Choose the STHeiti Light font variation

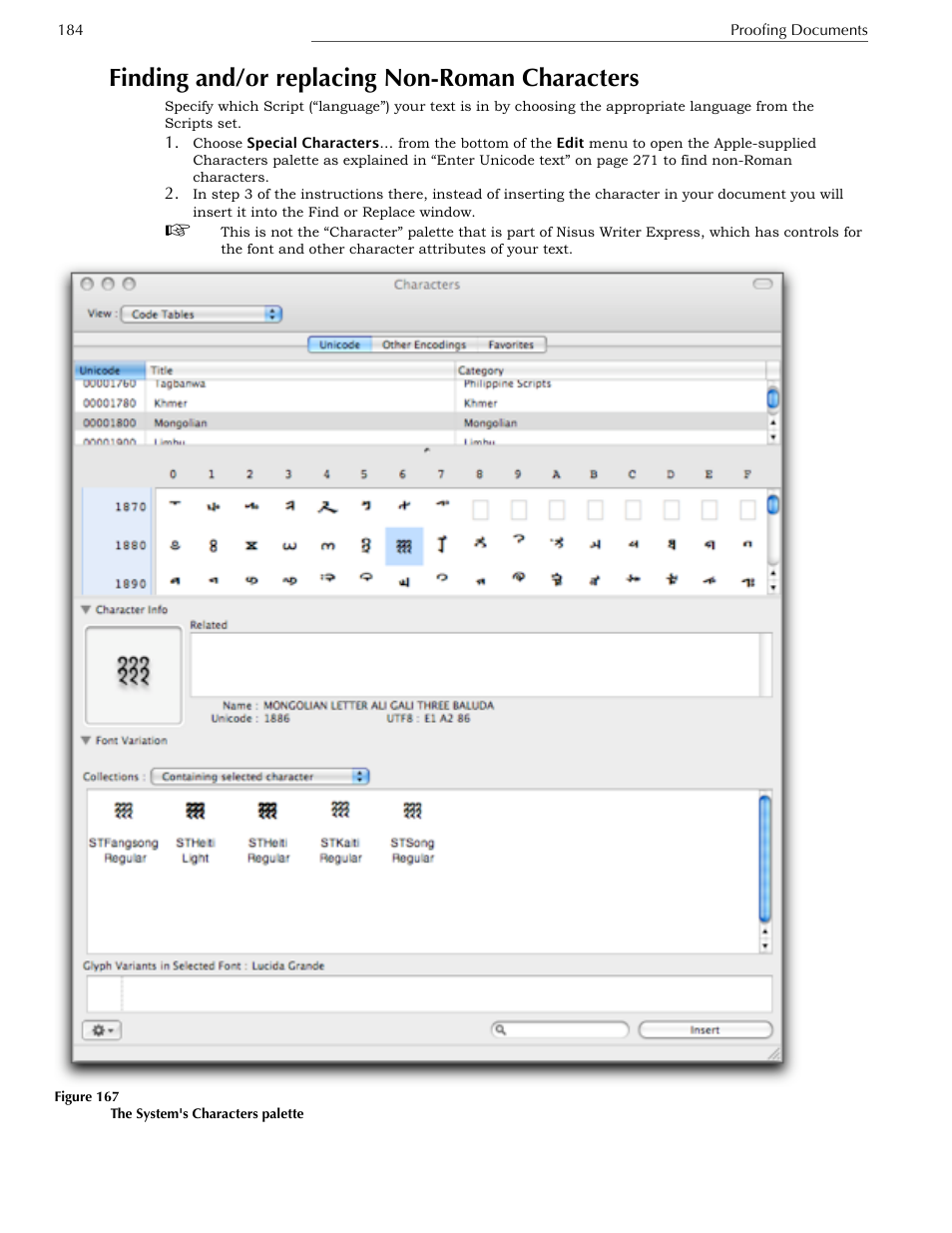click(196, 831)
